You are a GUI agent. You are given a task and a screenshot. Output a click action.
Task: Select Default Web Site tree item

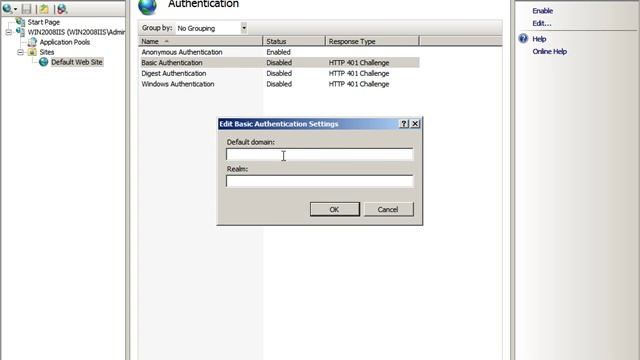[x=77, y=62]
